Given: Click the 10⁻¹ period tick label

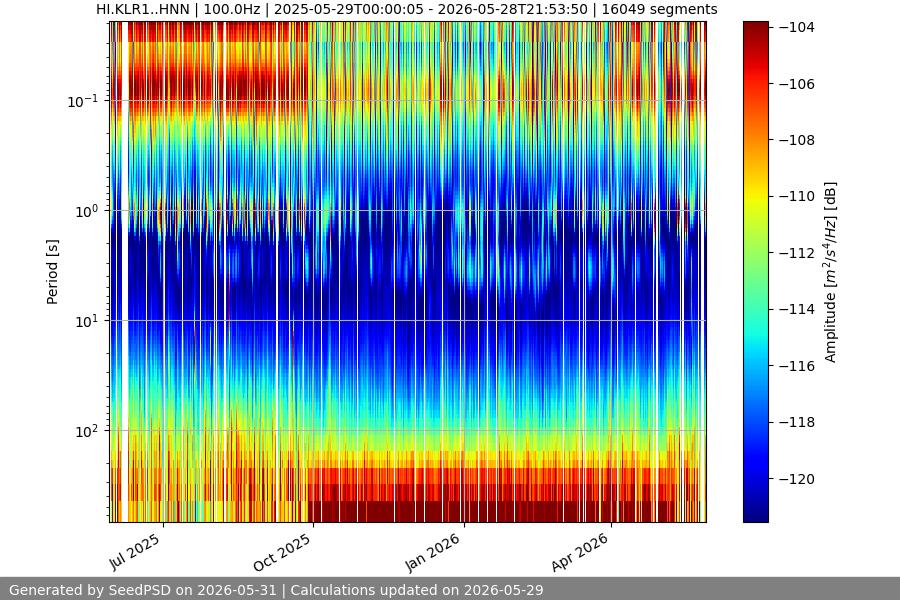Looking at the screenshot, I should coord(83,101).
